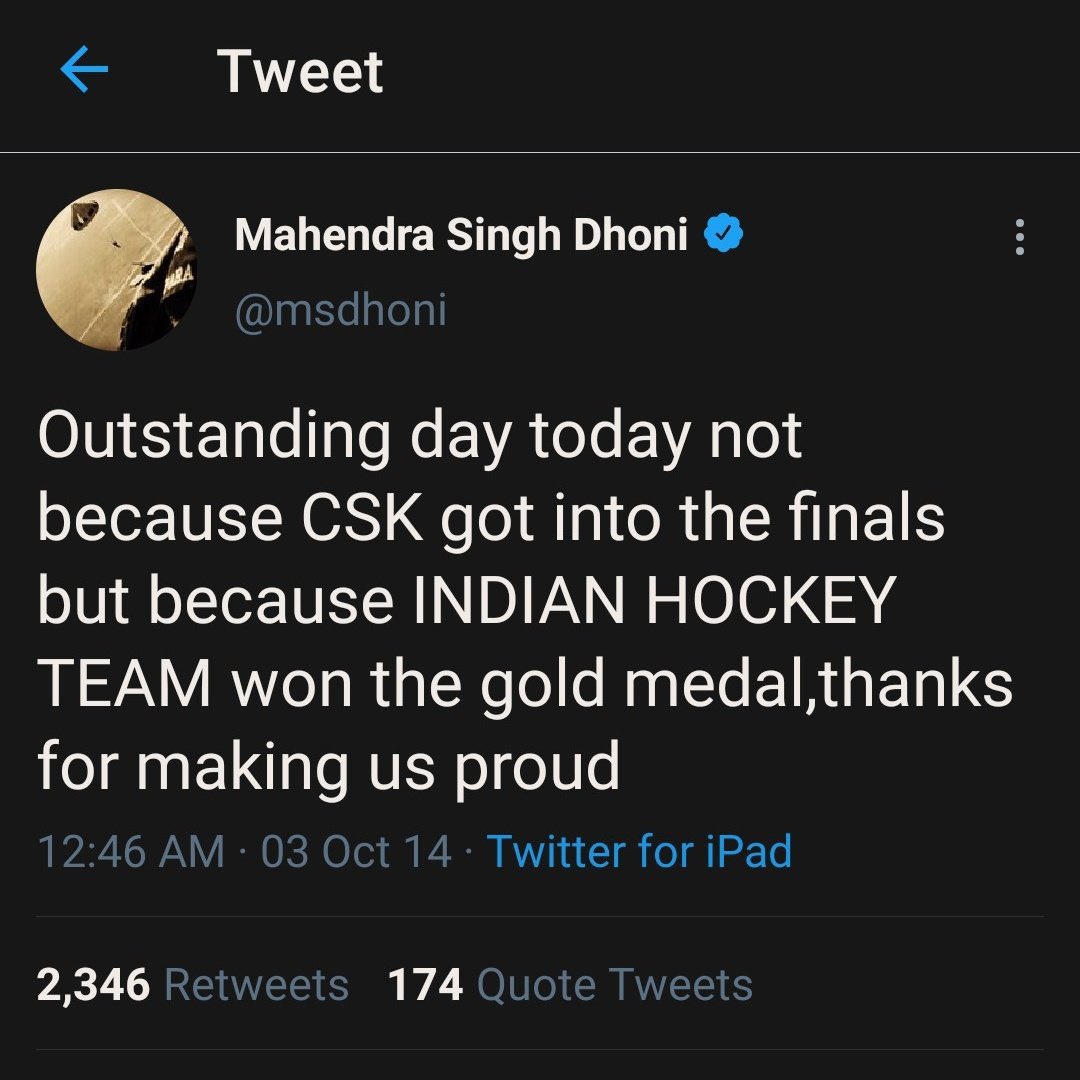This screenshot has width=1080, height=1080.
Task: View the 2,346 Retweets list
Action: [193, 984]
